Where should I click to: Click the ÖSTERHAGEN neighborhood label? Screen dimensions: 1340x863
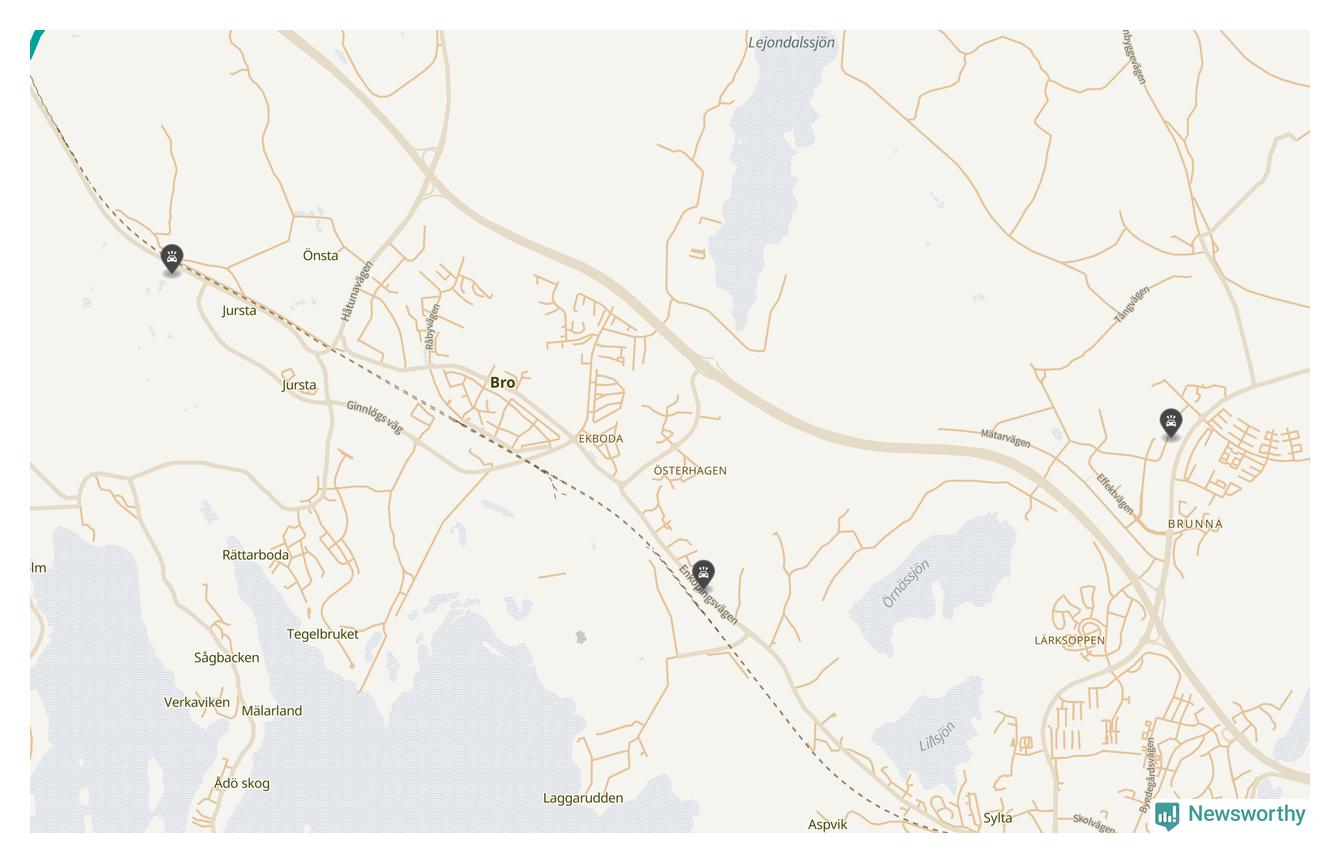pos(690,471)
